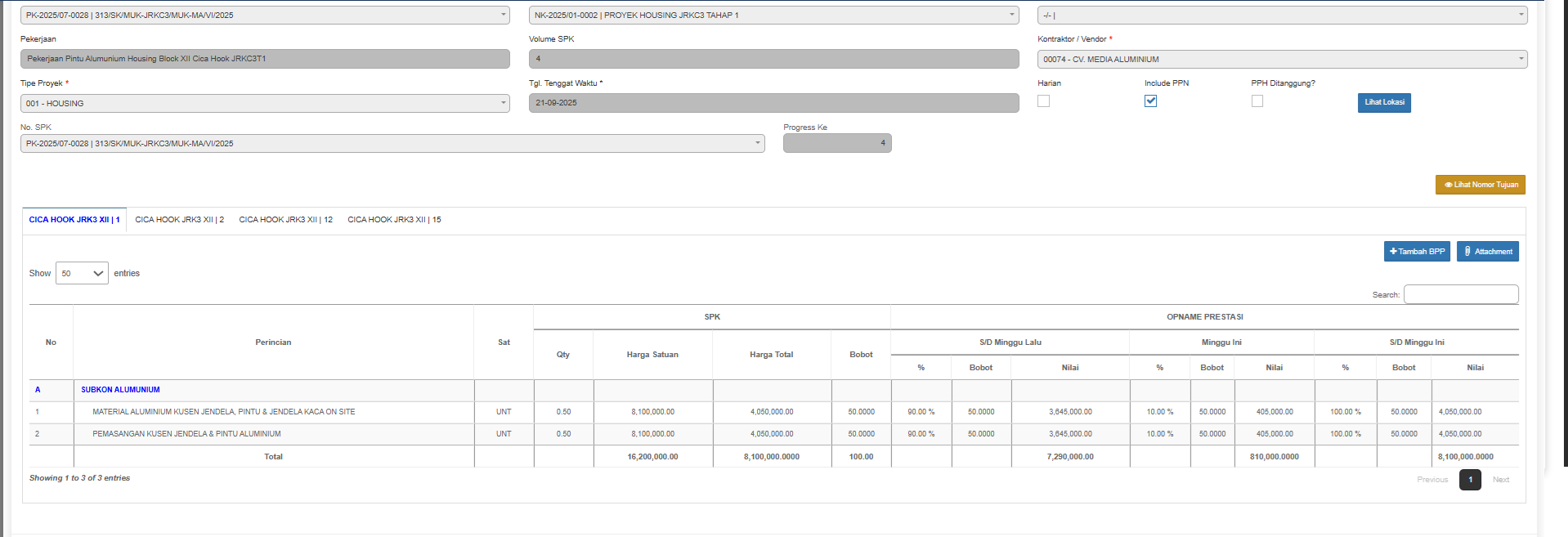The image size is (1568, 537).
Task: Click the Lihat Nomor Tujuan button
Action: coord(1481,185)
